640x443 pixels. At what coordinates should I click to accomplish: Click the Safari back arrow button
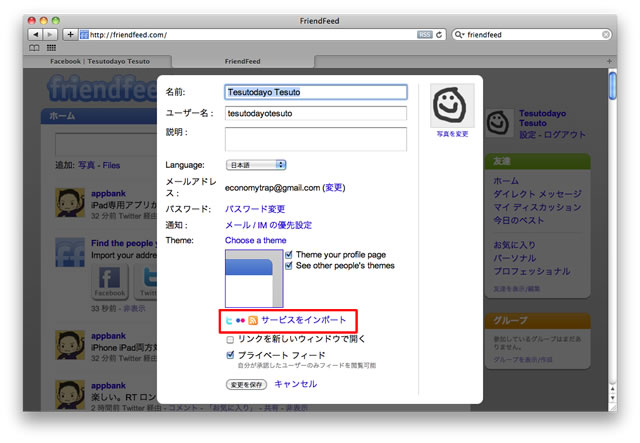pos(36,35)
